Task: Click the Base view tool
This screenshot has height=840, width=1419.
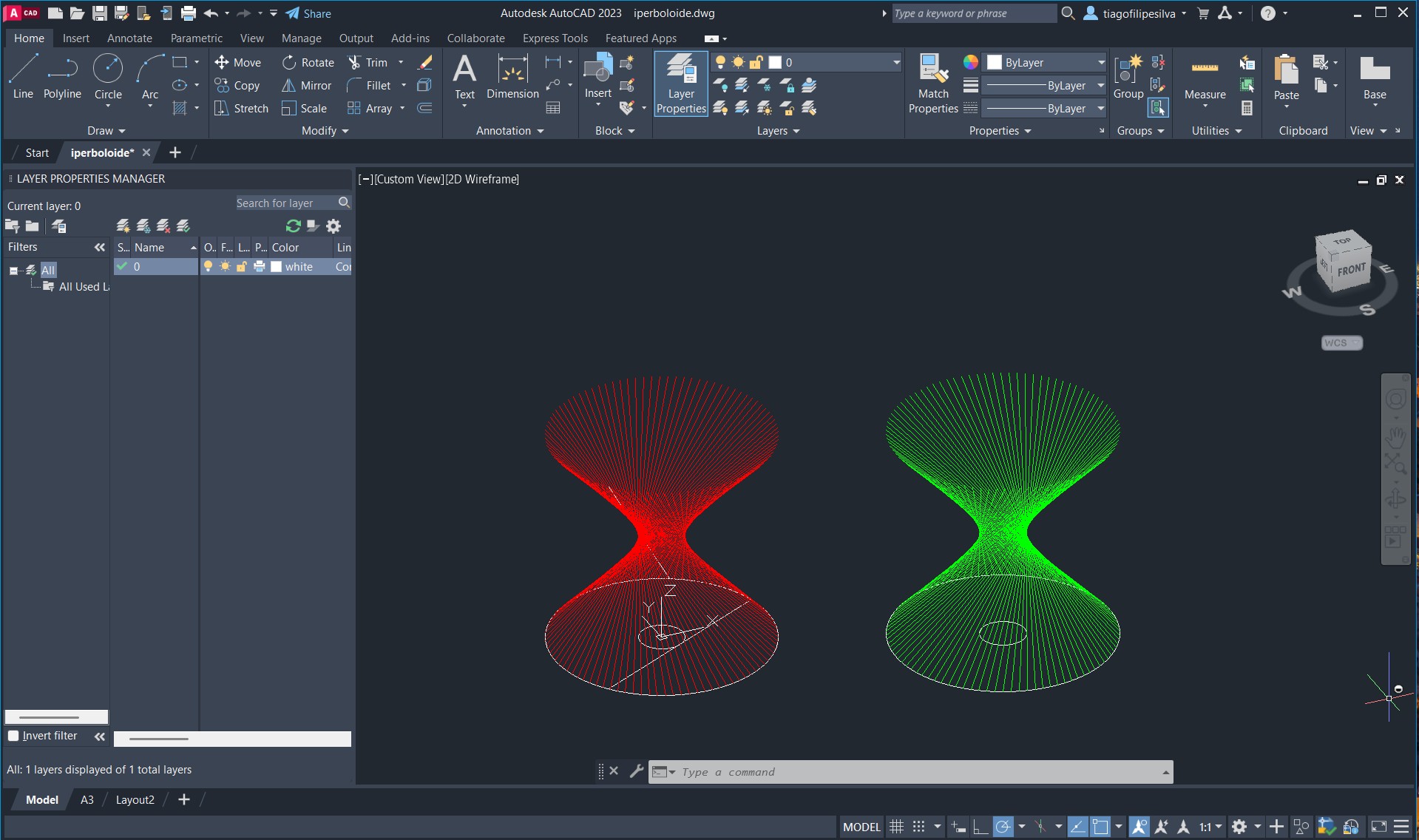Action: coord(1375,76)
